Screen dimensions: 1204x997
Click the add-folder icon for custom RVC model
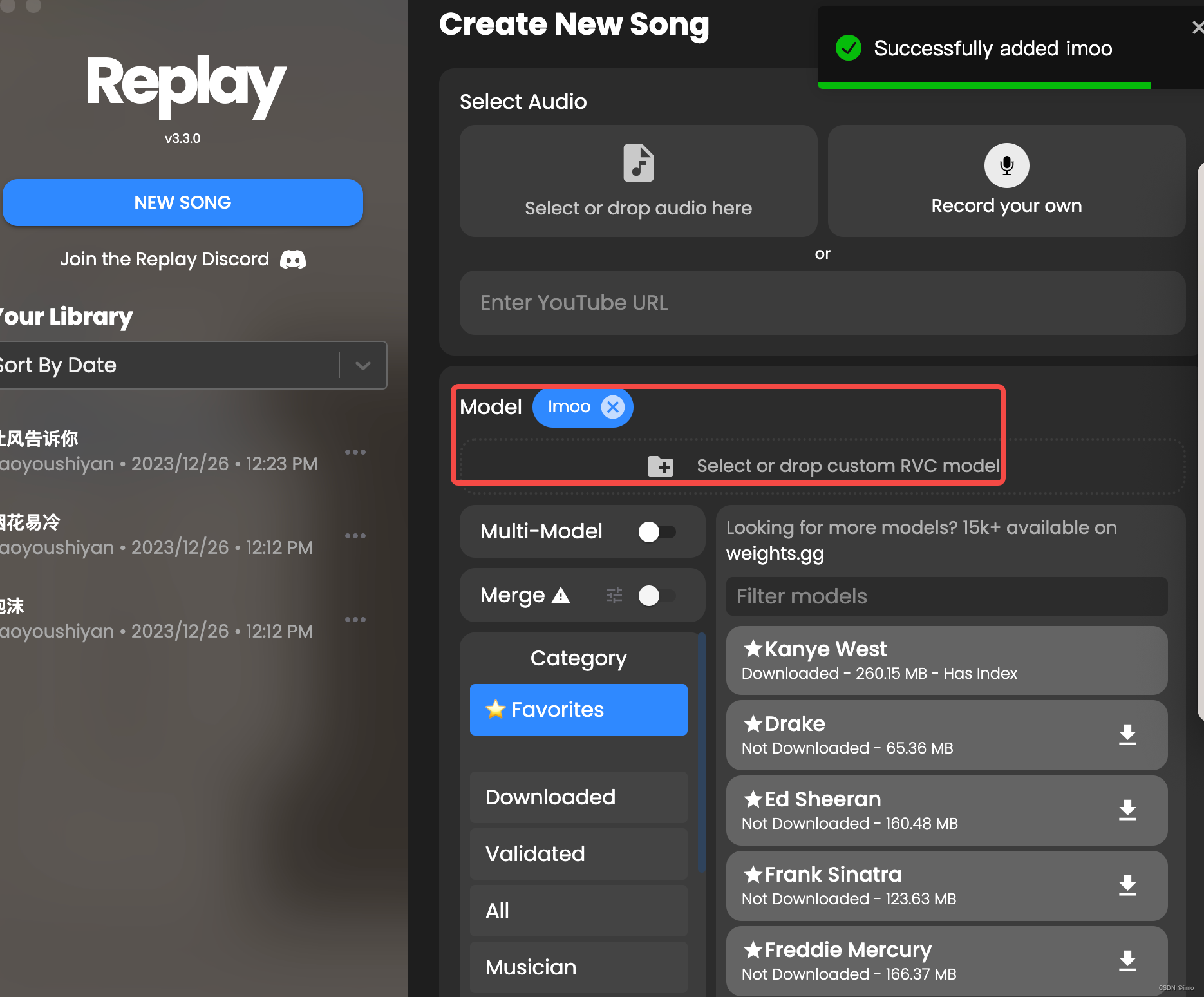pos(661,466)
